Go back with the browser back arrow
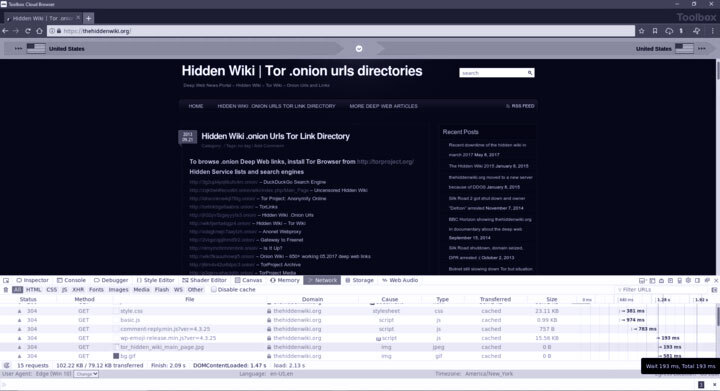Viewport: 720px width, 391px height. [6, 31]
